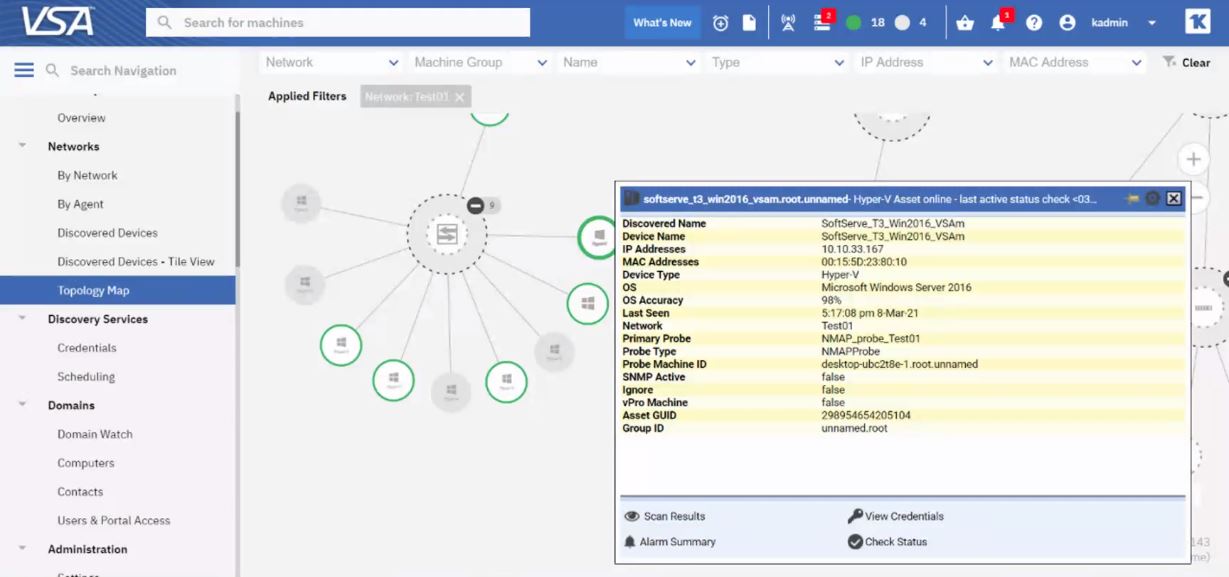Image resolution: width=1229 pixels, height=577 pixels.
Task: Zoom in using the plus control
Action: (1192, 158)
